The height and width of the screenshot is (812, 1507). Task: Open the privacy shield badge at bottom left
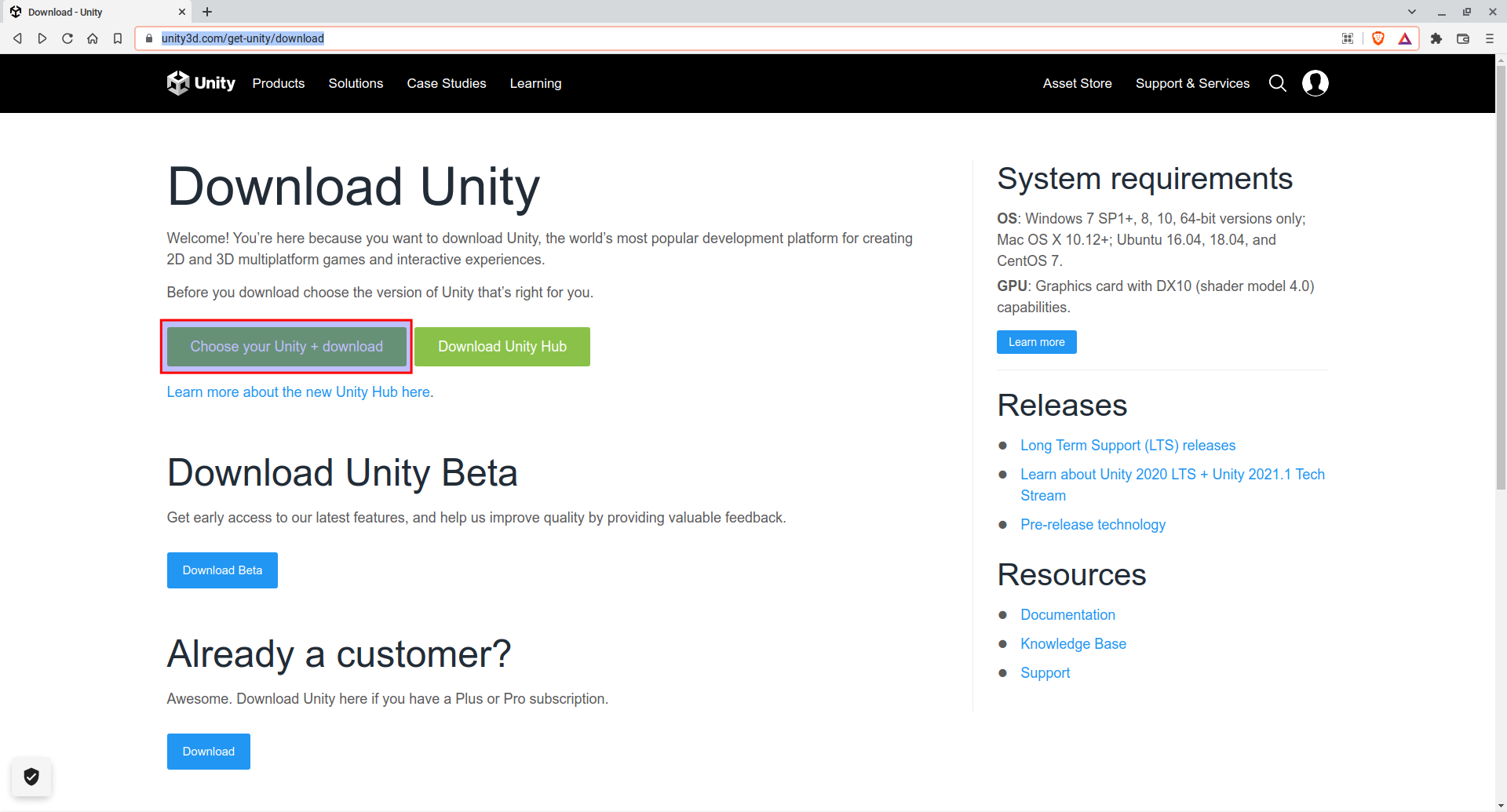[x=31, y=777]
